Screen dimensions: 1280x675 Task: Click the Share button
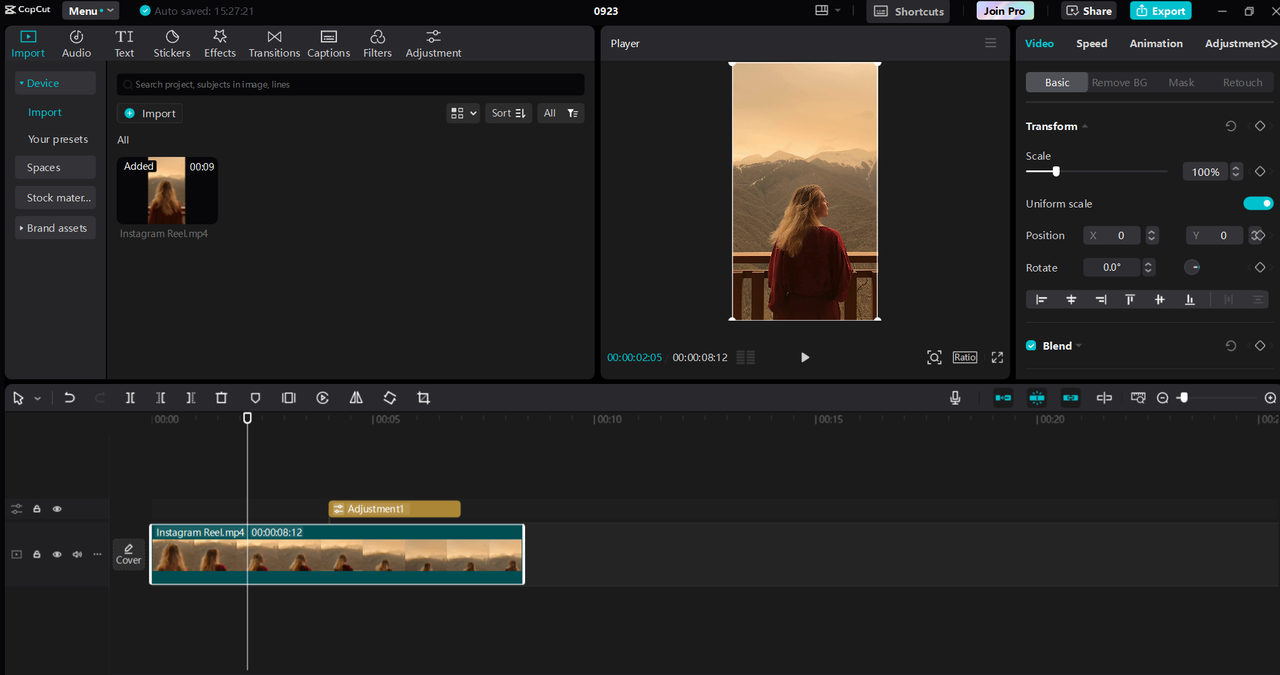(x=1089, y=11)
